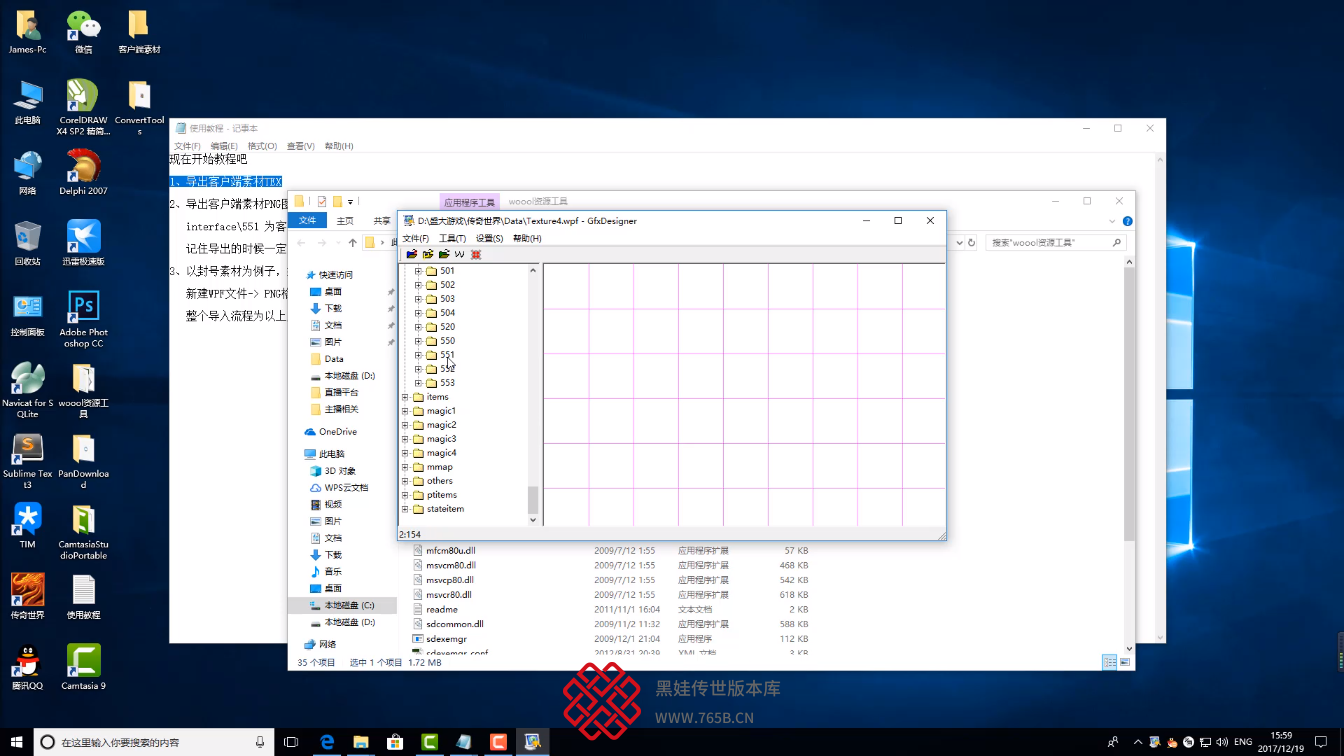Open the TIM desktop shortcut
This screenshot has height=756, width=1344.
pos(27,526)
